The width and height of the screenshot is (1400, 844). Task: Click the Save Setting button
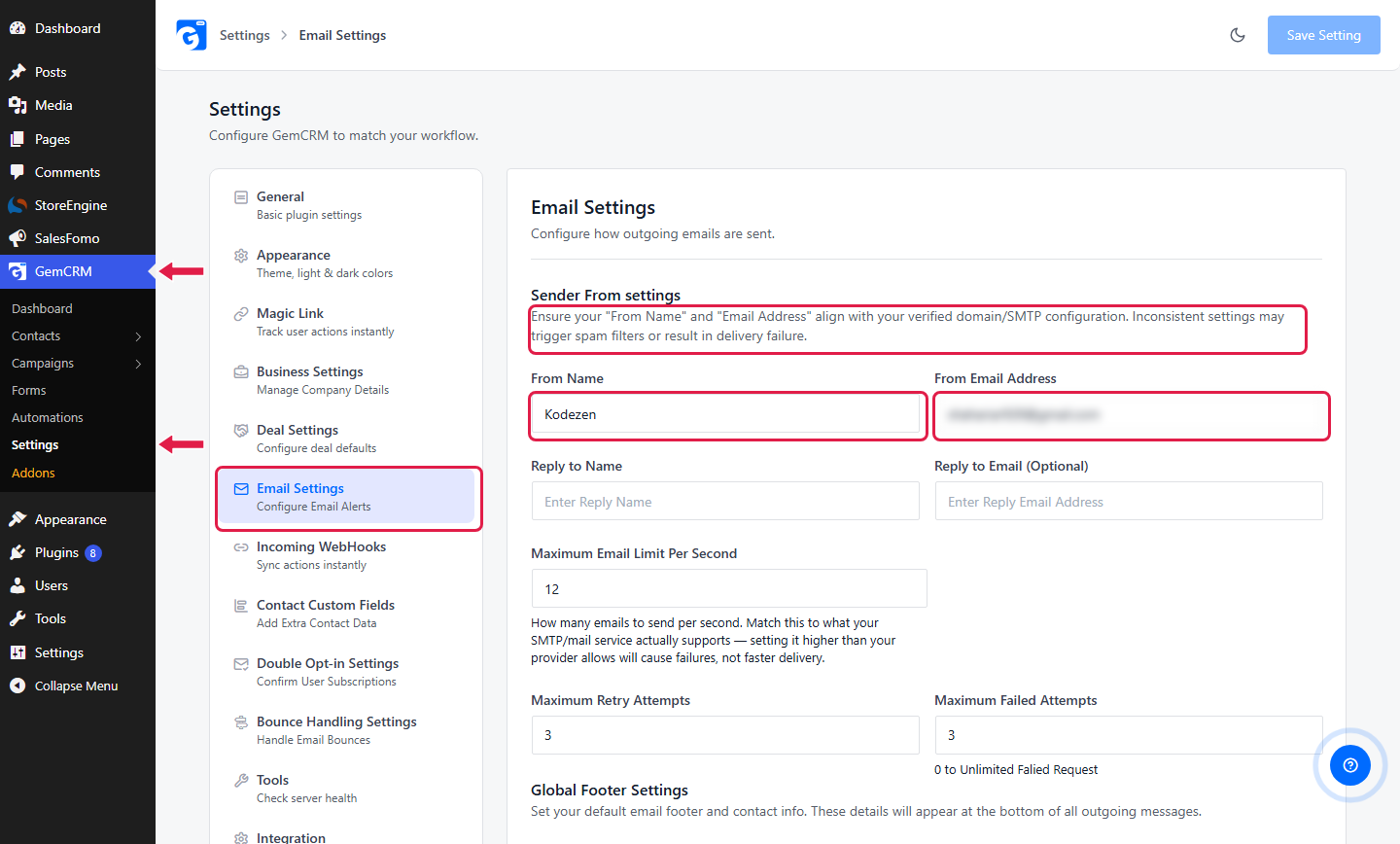(1324, 35)
